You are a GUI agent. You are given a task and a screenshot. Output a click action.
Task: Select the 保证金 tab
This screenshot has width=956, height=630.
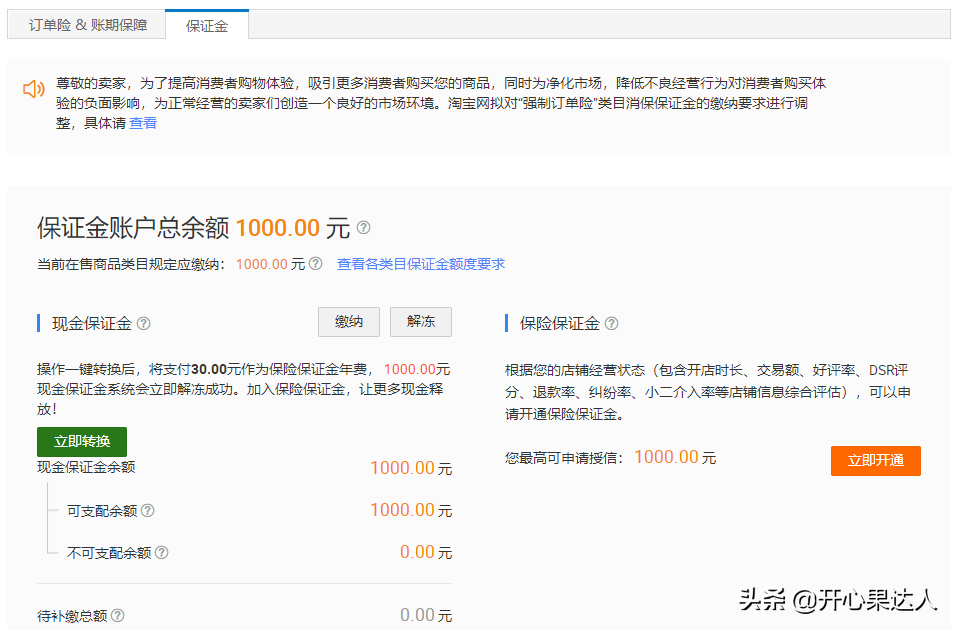pos(207,26)
